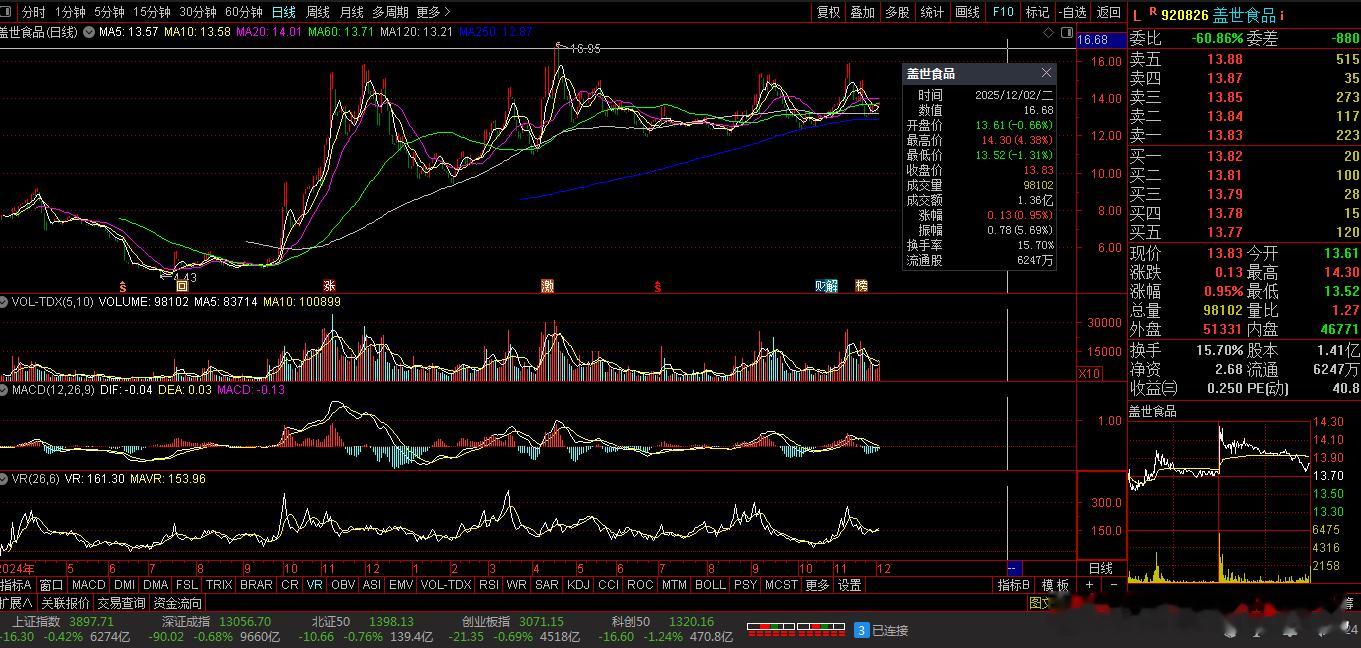The image size is (1361, 648).
Task: Open the 统计 statistics tool
Action: [932, 12]
